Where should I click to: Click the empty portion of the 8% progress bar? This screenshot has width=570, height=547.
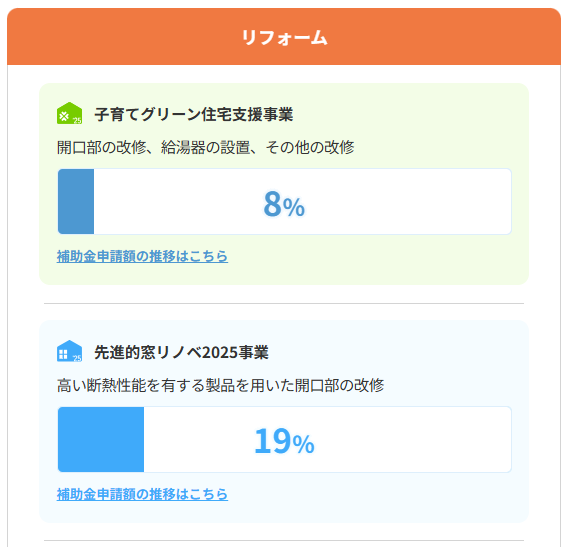[x=400, y=201]
